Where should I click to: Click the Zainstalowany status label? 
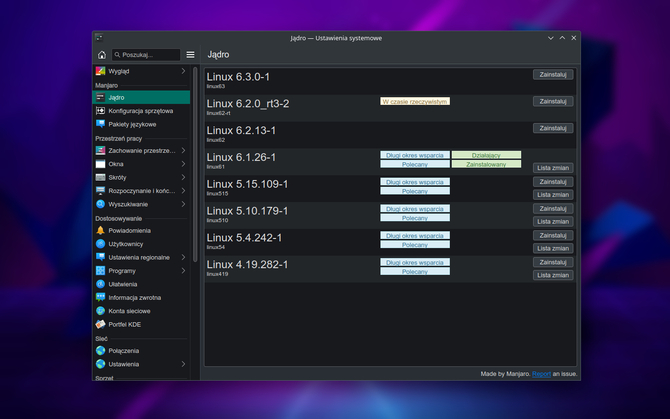click(486, 164)
